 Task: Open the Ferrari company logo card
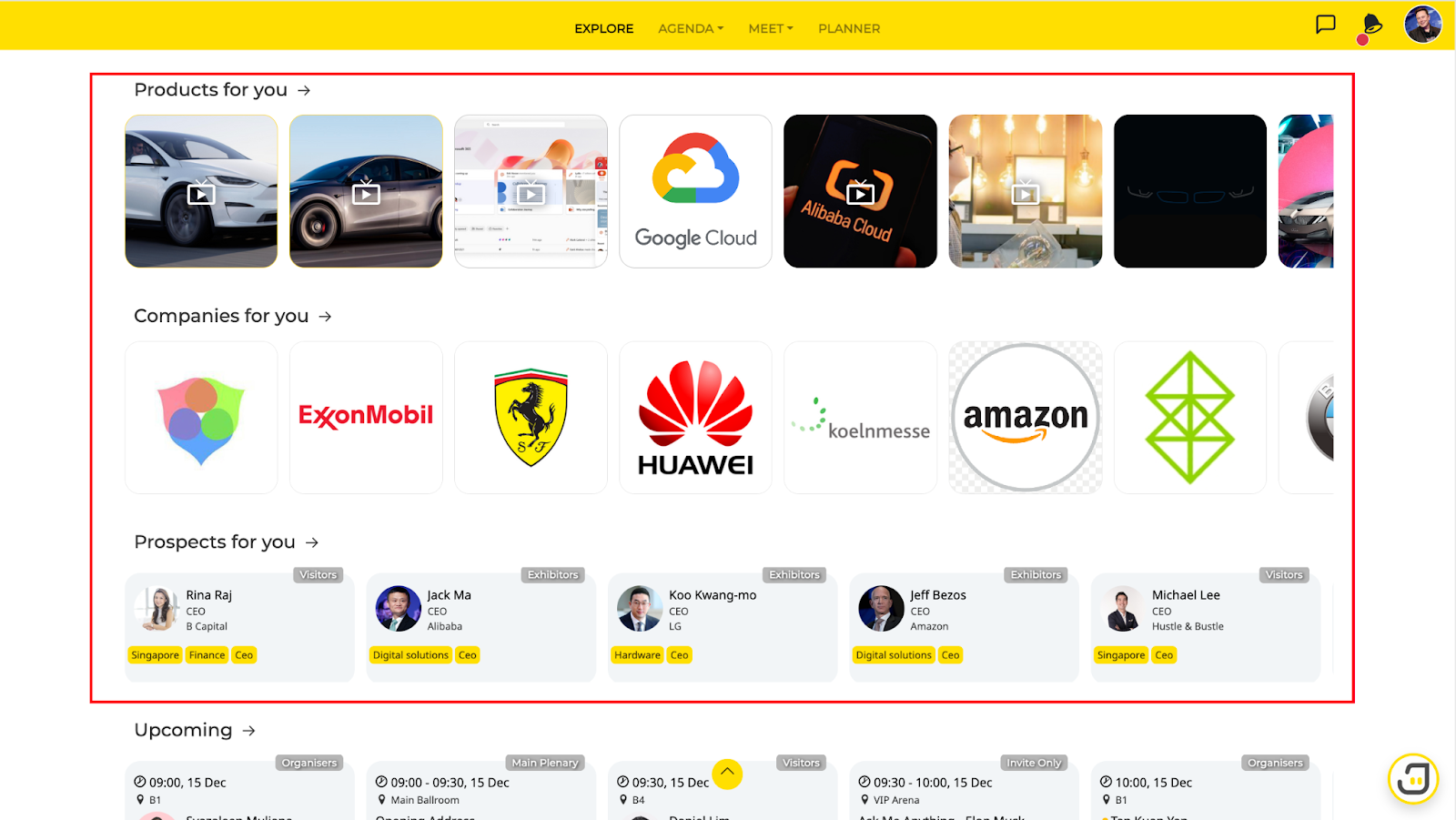coord(531,418)
